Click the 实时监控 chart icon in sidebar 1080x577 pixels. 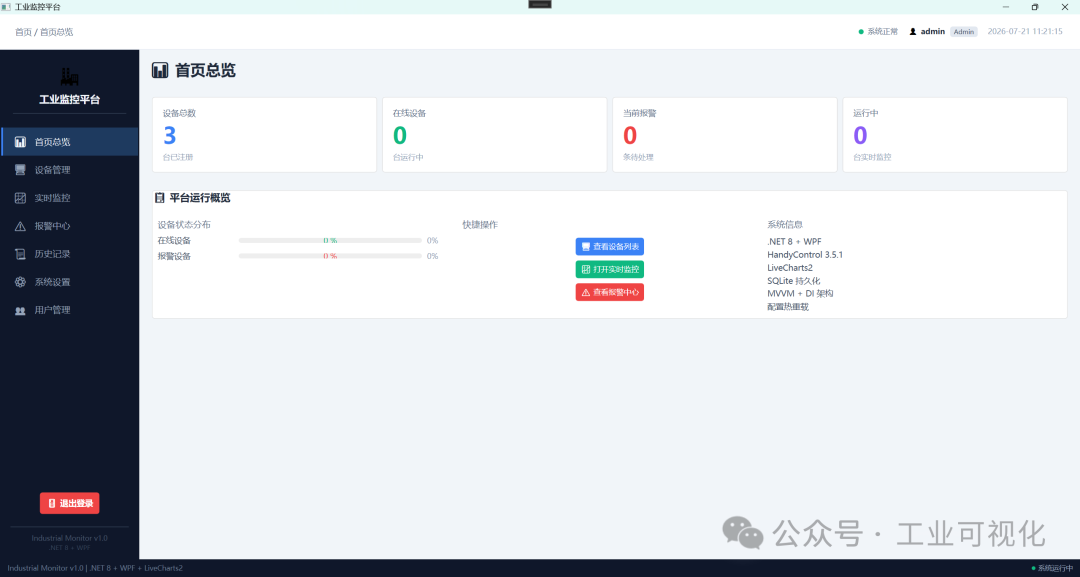pos(20,198)
